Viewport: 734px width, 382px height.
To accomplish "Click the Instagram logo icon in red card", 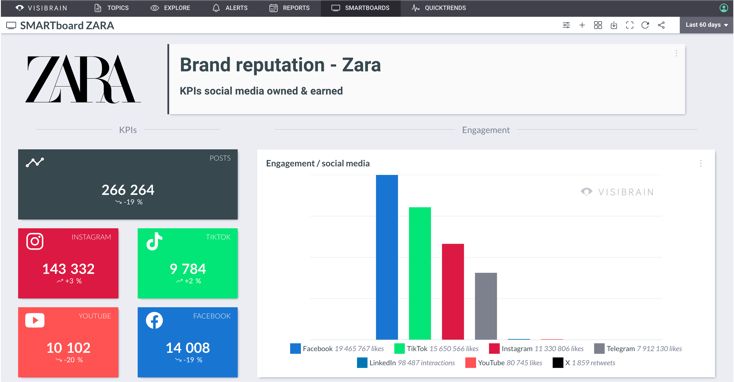I will (x=35, y=241).
